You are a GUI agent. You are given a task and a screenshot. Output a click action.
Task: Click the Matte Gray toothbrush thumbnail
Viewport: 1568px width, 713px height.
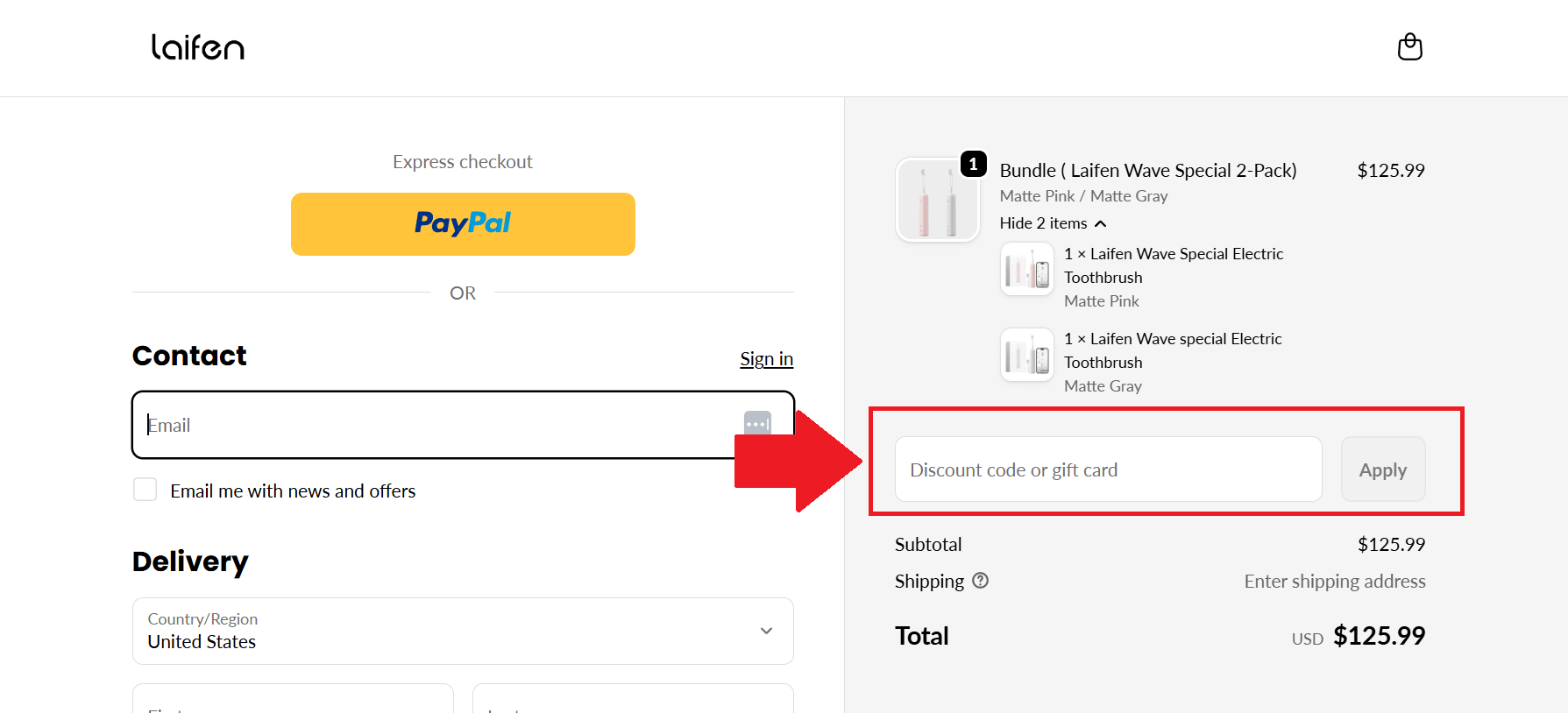(x=1026, y=356)
